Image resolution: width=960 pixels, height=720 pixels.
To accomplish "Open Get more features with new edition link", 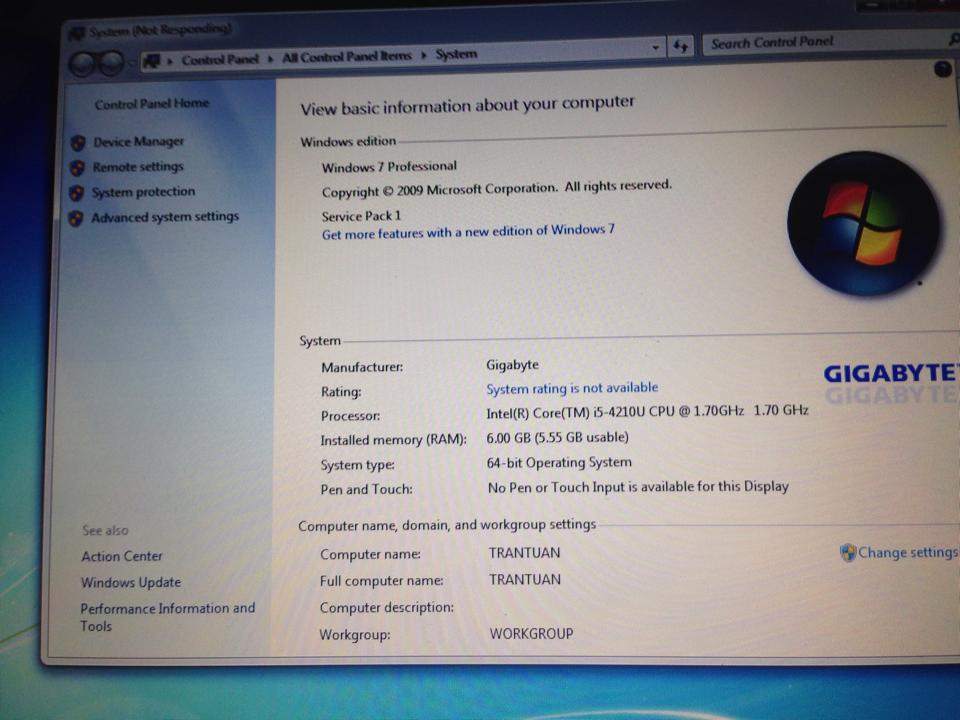I will click(468, 232).
